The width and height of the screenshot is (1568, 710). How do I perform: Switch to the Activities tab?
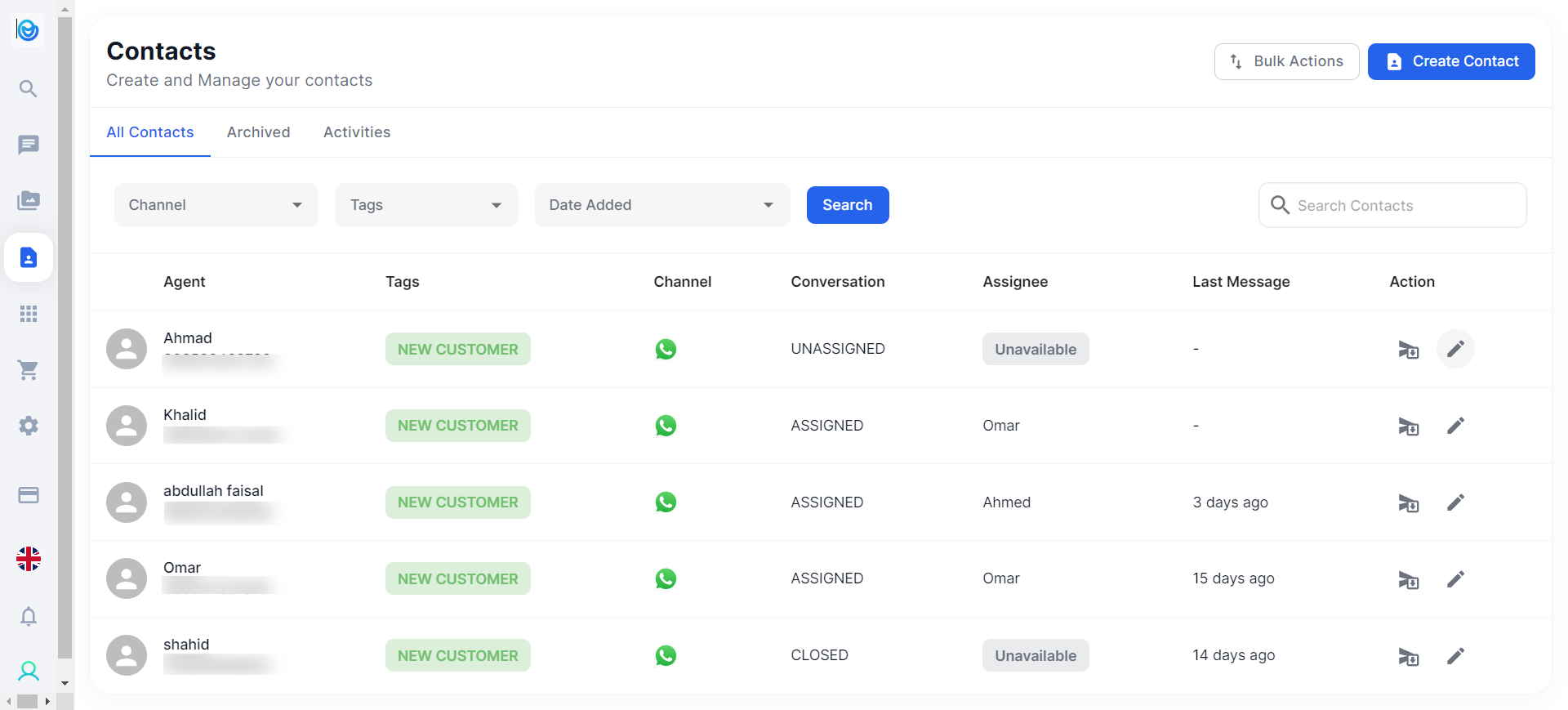(x=357, y=132)
